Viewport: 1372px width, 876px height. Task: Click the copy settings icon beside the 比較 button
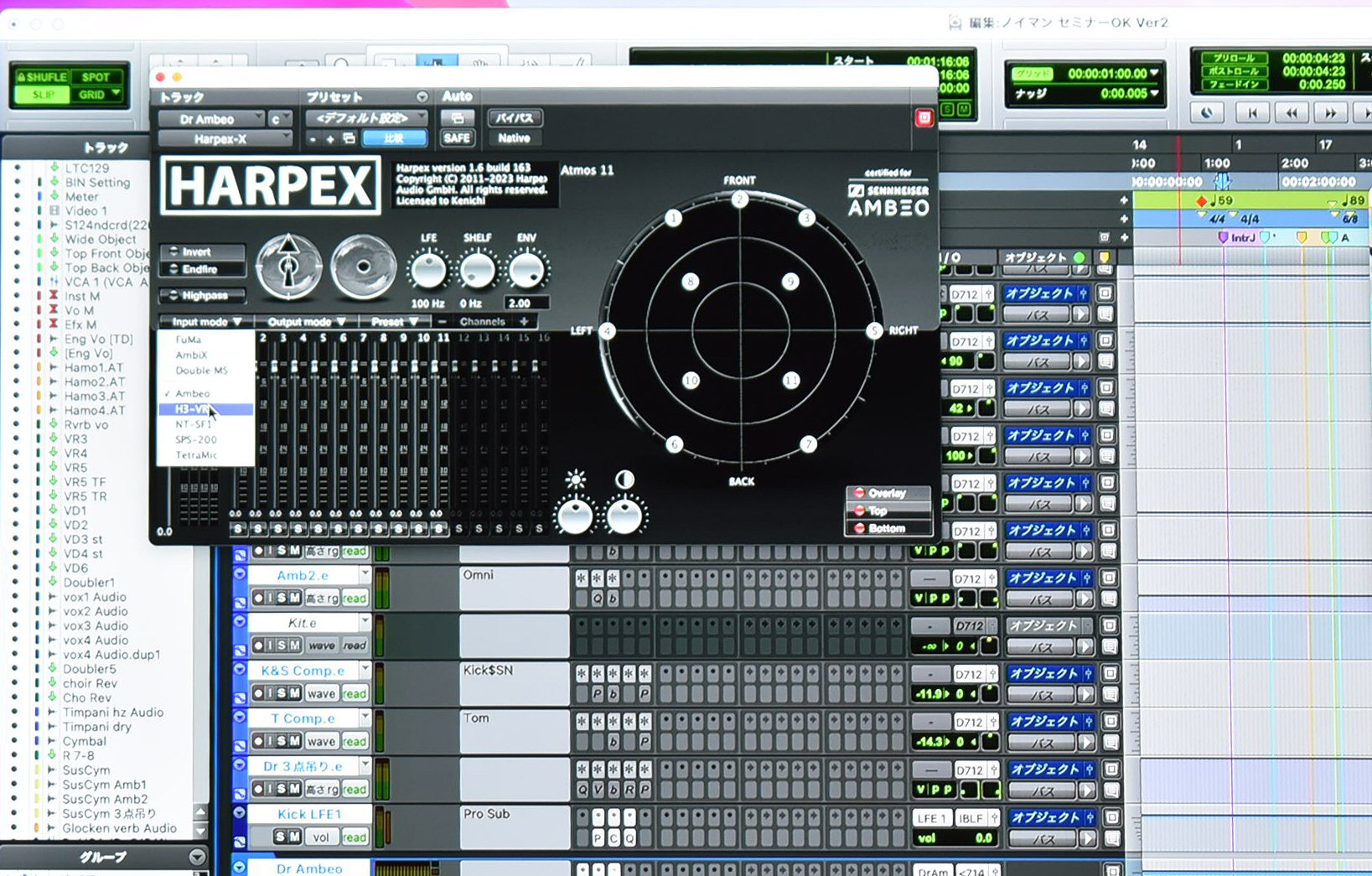tap(349, 138)
